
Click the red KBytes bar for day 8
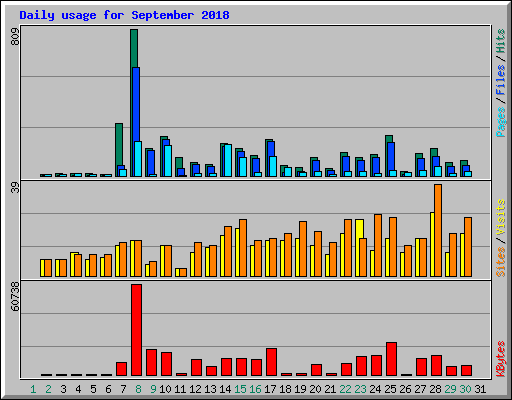tap(136, 330)
